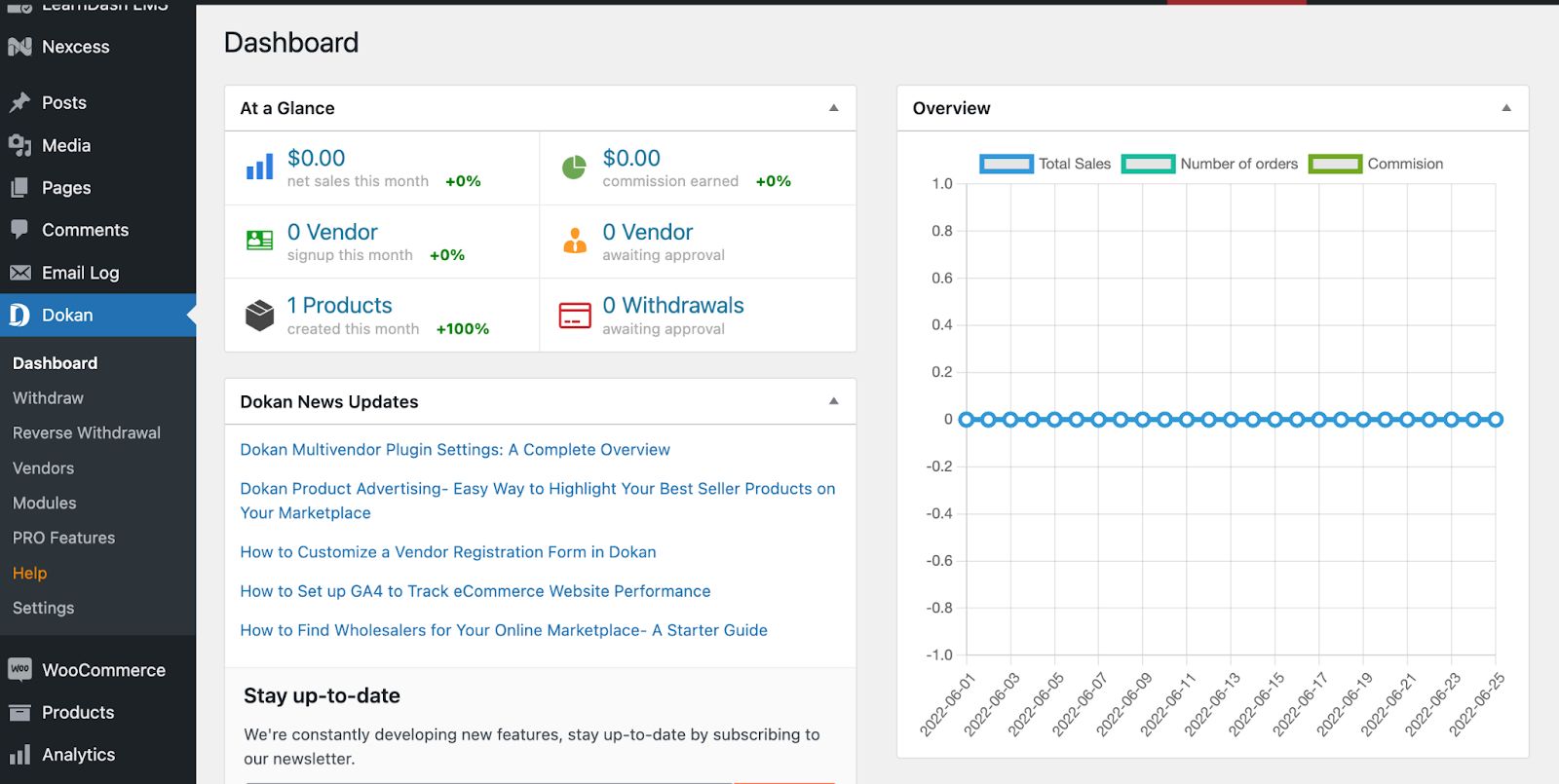Click the vendor signup +0% value

(x=447, y=255)
